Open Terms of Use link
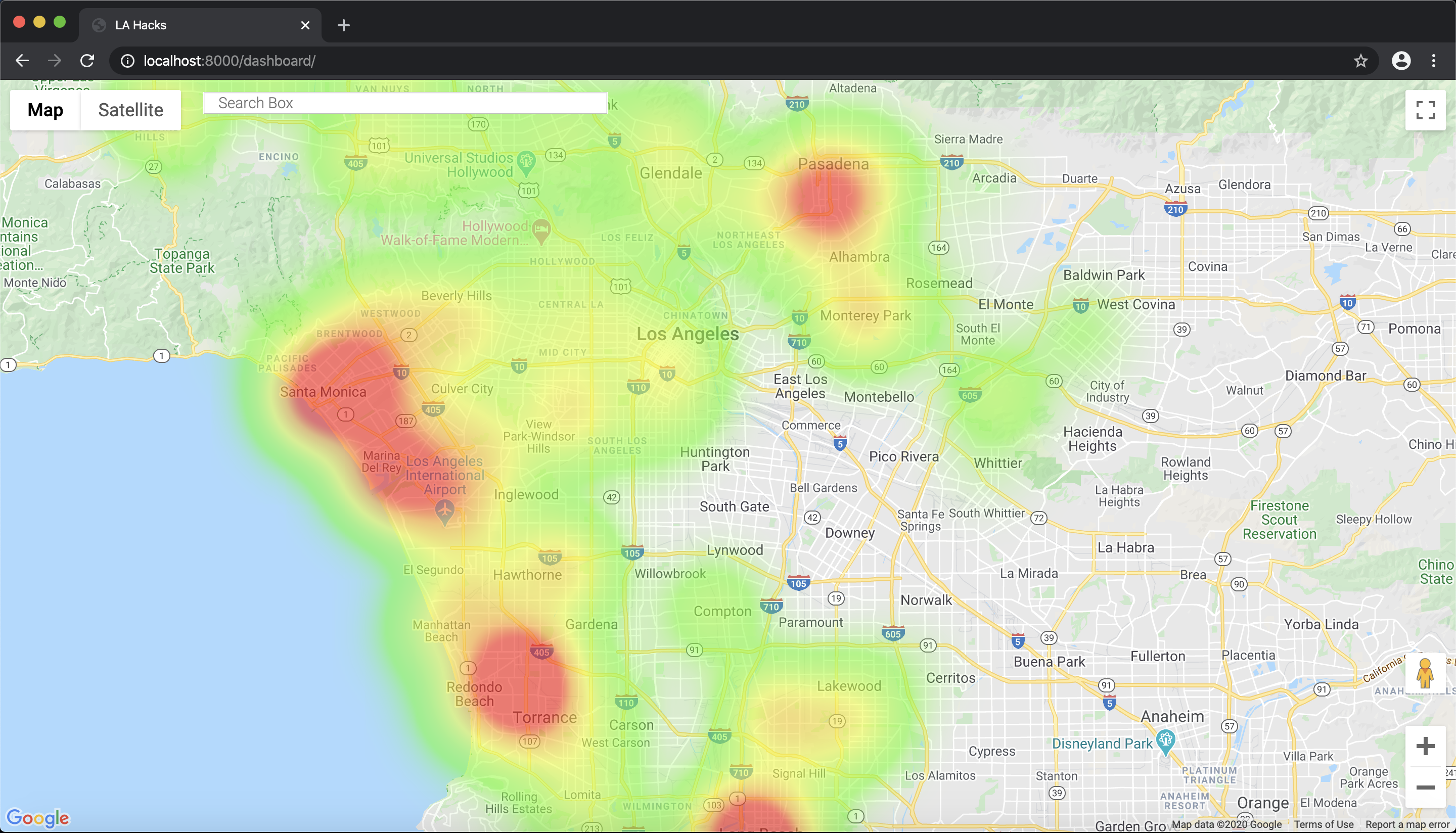The width and height of the screenshot is (1456, 833). 1323,824
